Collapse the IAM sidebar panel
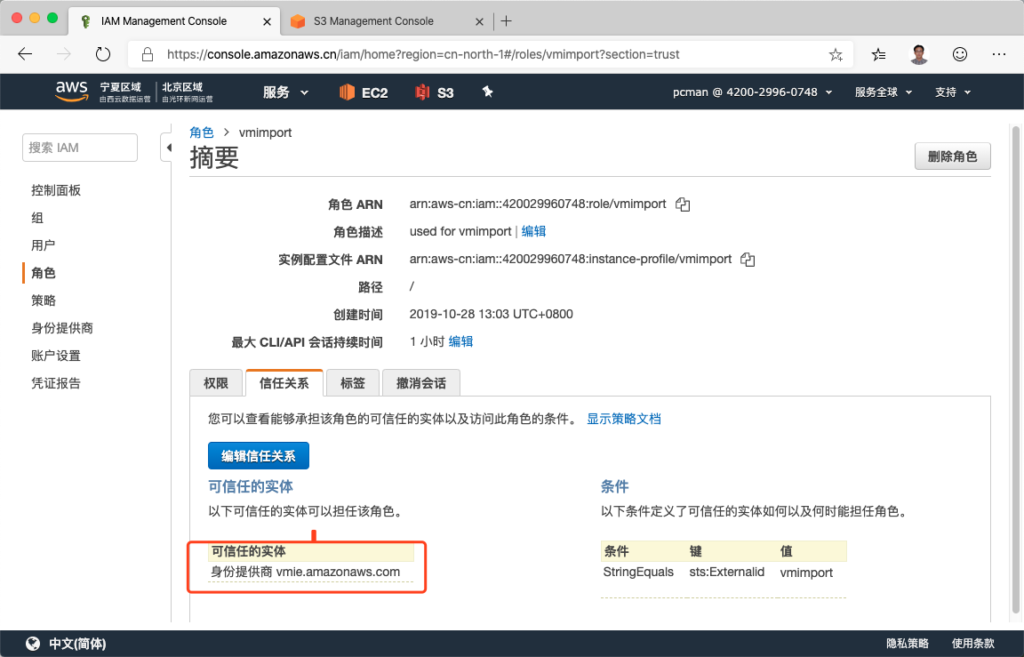Image resolution: width=1024 pixels, height=657 pixels. (168, 148)
